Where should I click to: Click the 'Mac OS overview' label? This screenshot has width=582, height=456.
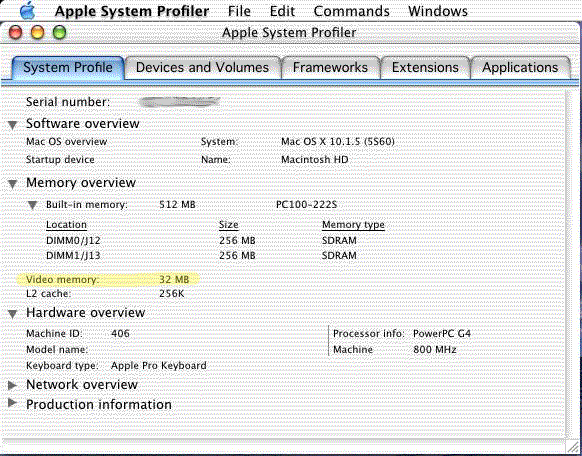tap(66, 142)
